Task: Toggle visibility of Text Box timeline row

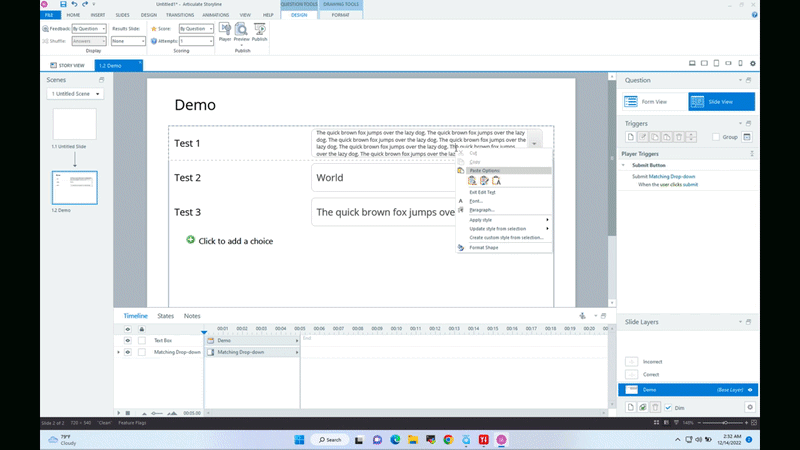Action: [x=127, y=340]
